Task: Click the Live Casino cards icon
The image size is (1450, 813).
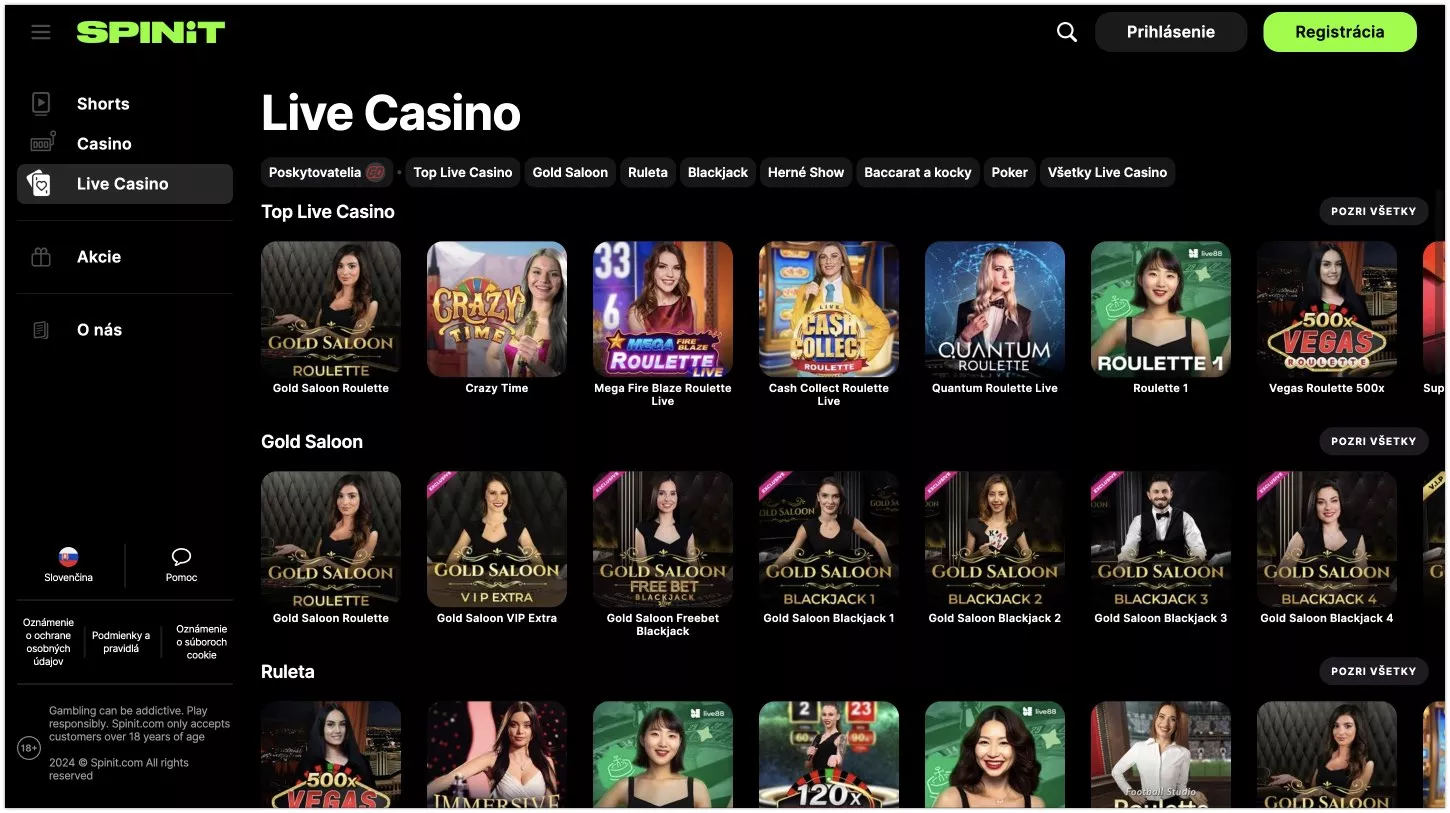Action: click(40, 184)
